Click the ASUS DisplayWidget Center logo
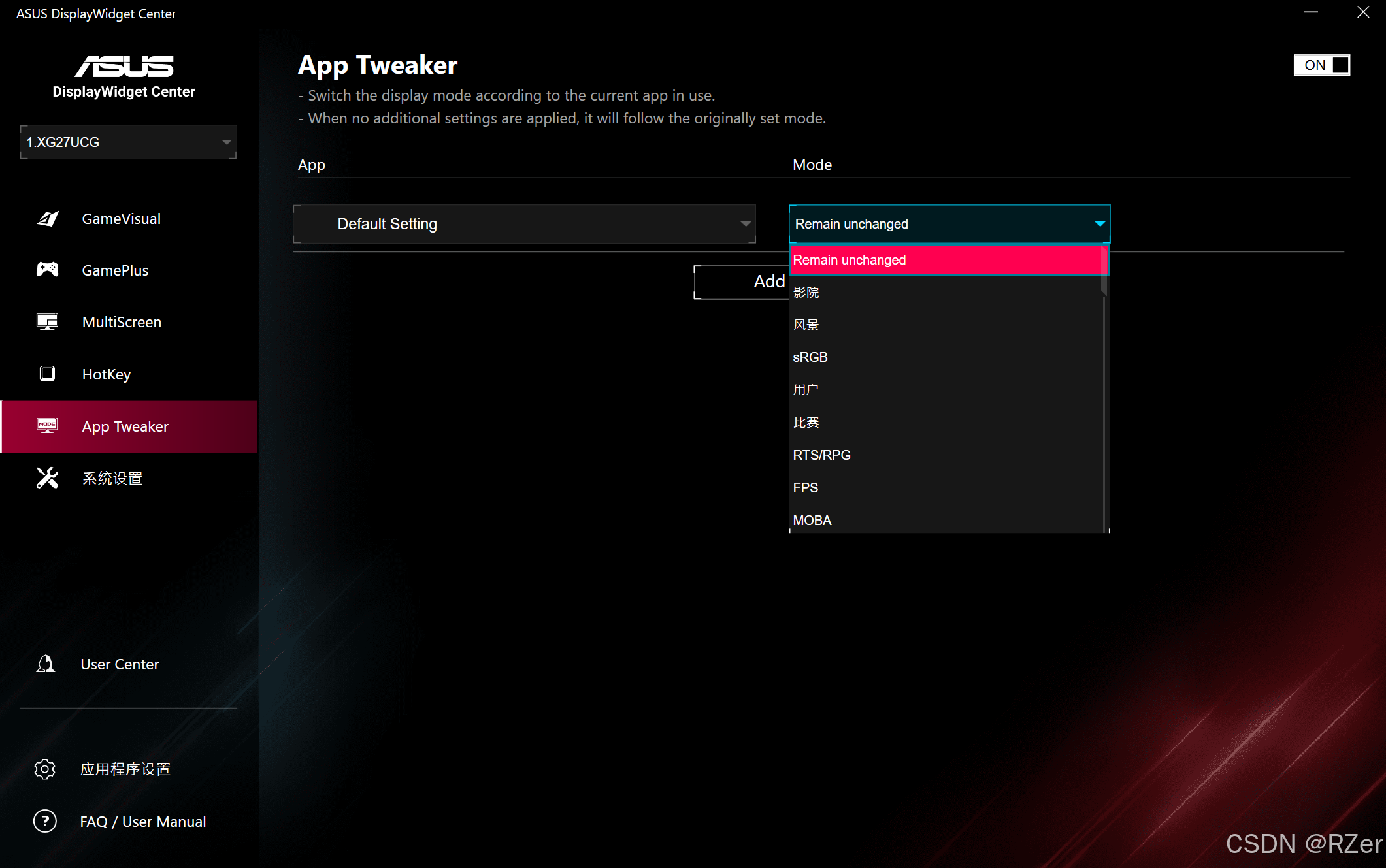Viewport: 1386px width, 868px height. coord(124,77)
